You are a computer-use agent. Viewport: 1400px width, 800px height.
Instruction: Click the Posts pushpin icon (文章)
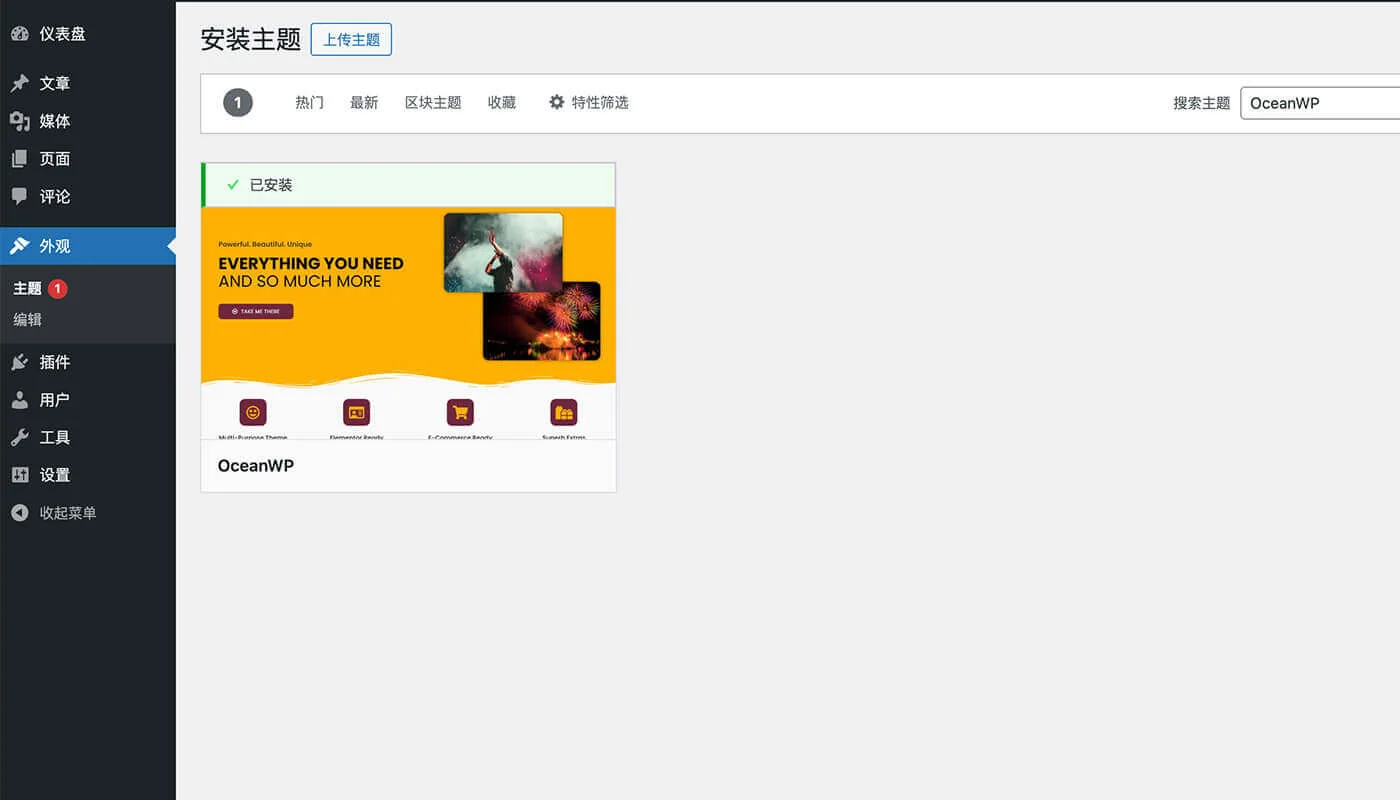tap(20, 84)
